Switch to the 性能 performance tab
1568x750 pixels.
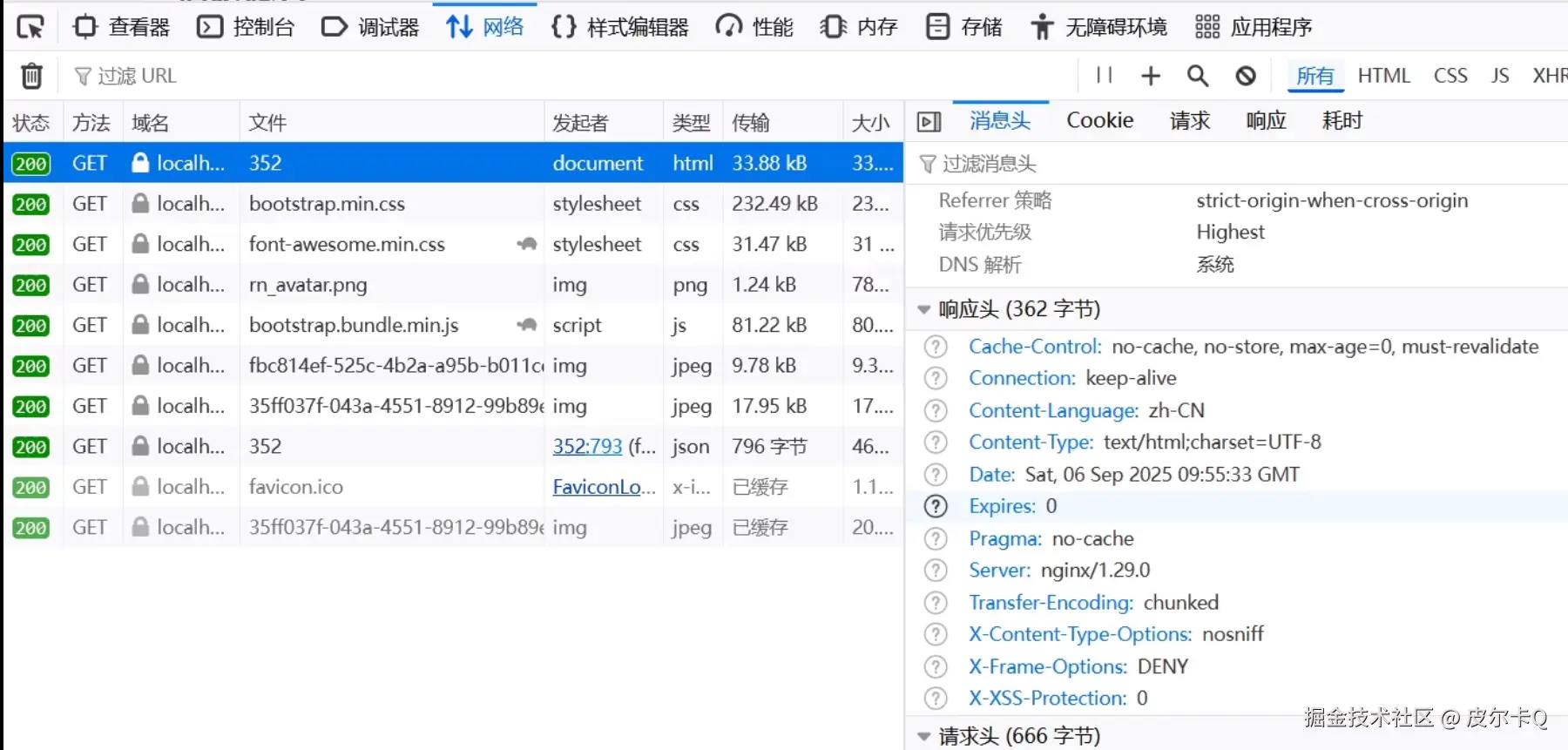coord(754,27)
